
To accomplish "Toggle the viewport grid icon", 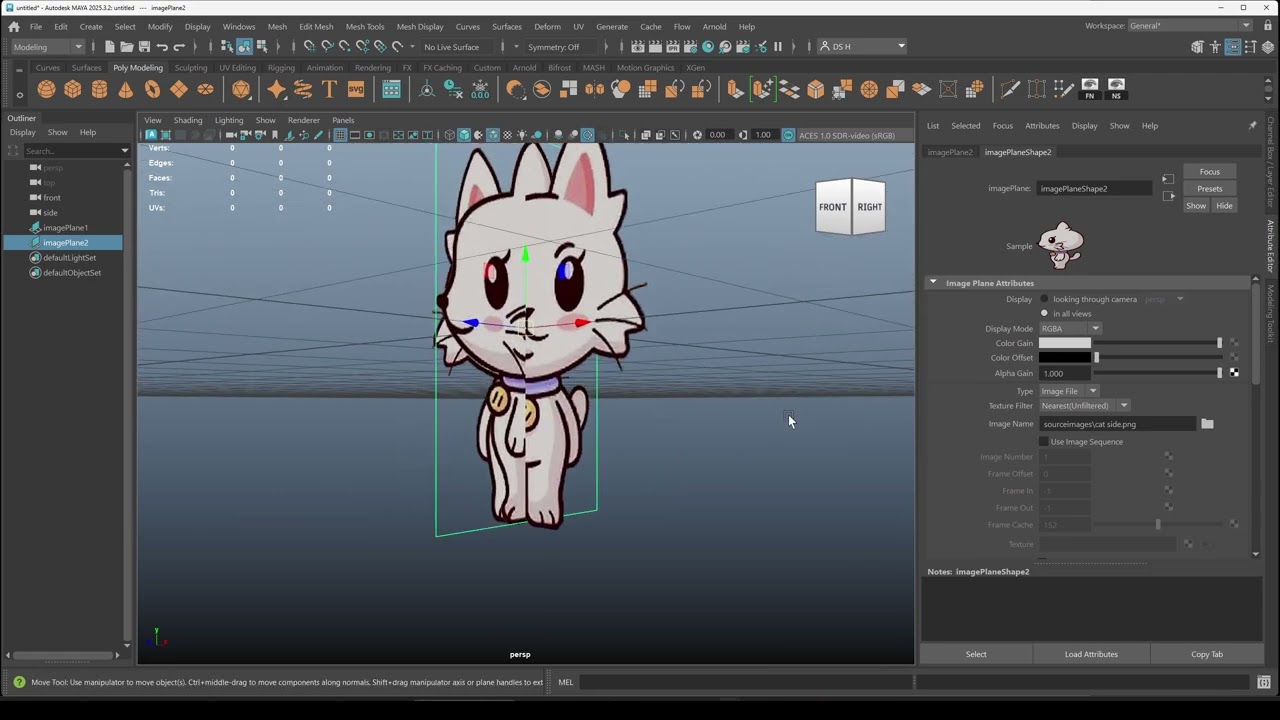I will (x=340, y=135).
